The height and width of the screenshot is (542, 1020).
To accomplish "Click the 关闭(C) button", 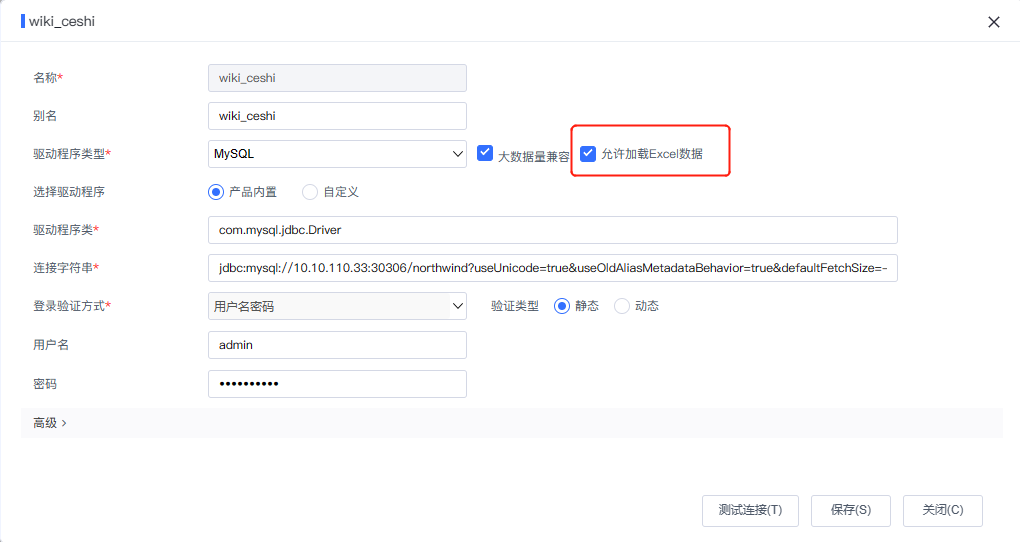I will pos(943,510).
